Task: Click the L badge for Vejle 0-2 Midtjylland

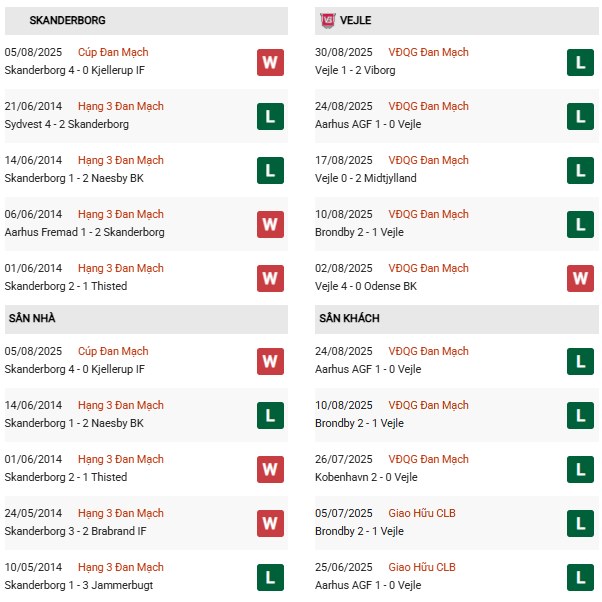Action: 580,170
